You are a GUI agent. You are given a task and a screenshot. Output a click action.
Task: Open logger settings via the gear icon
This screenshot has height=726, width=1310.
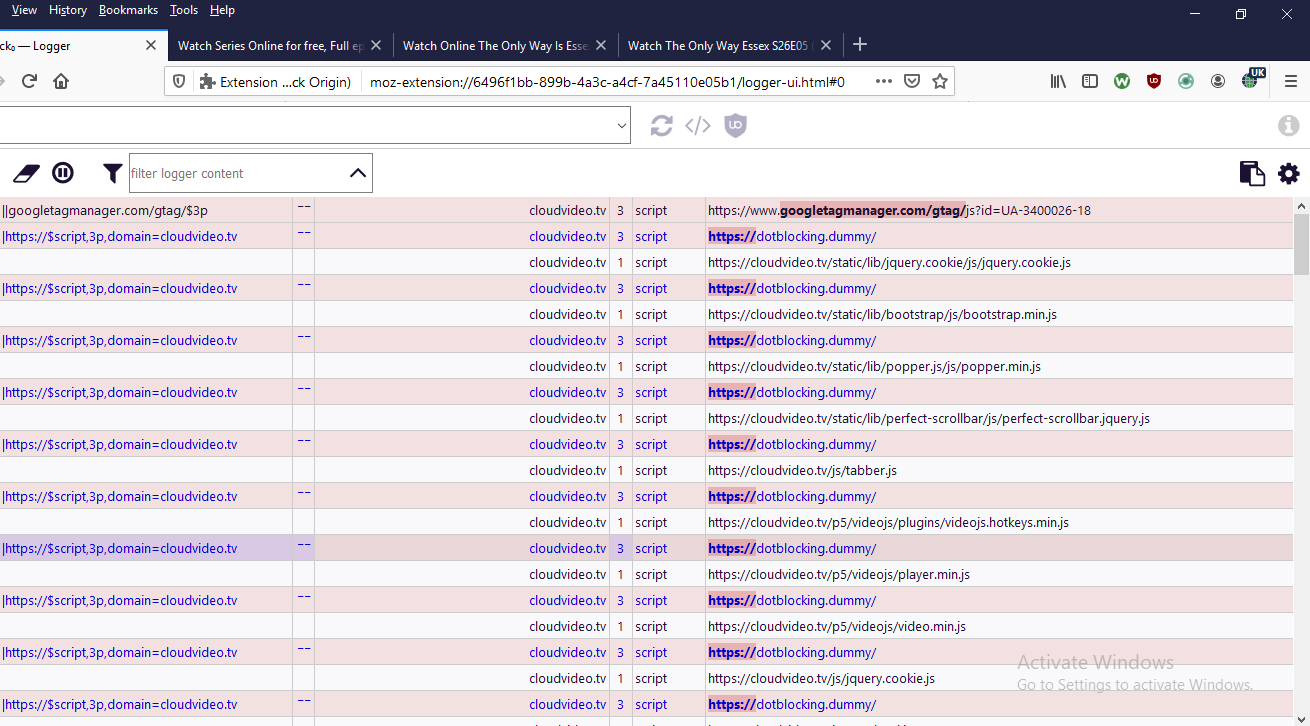(x=1288, y=172)
